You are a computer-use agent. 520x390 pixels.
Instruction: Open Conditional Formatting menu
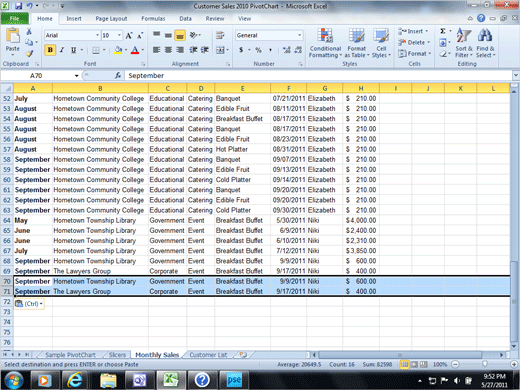[325, 43]
